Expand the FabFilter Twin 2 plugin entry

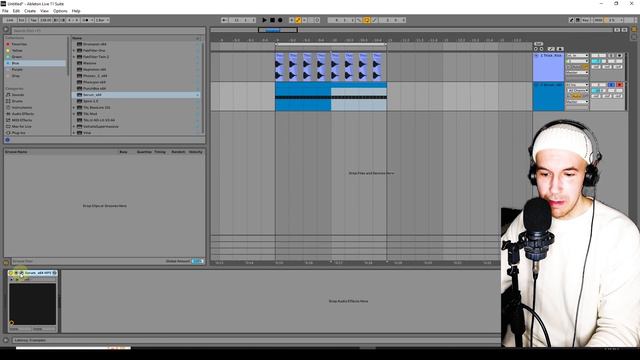click(74, 57)
